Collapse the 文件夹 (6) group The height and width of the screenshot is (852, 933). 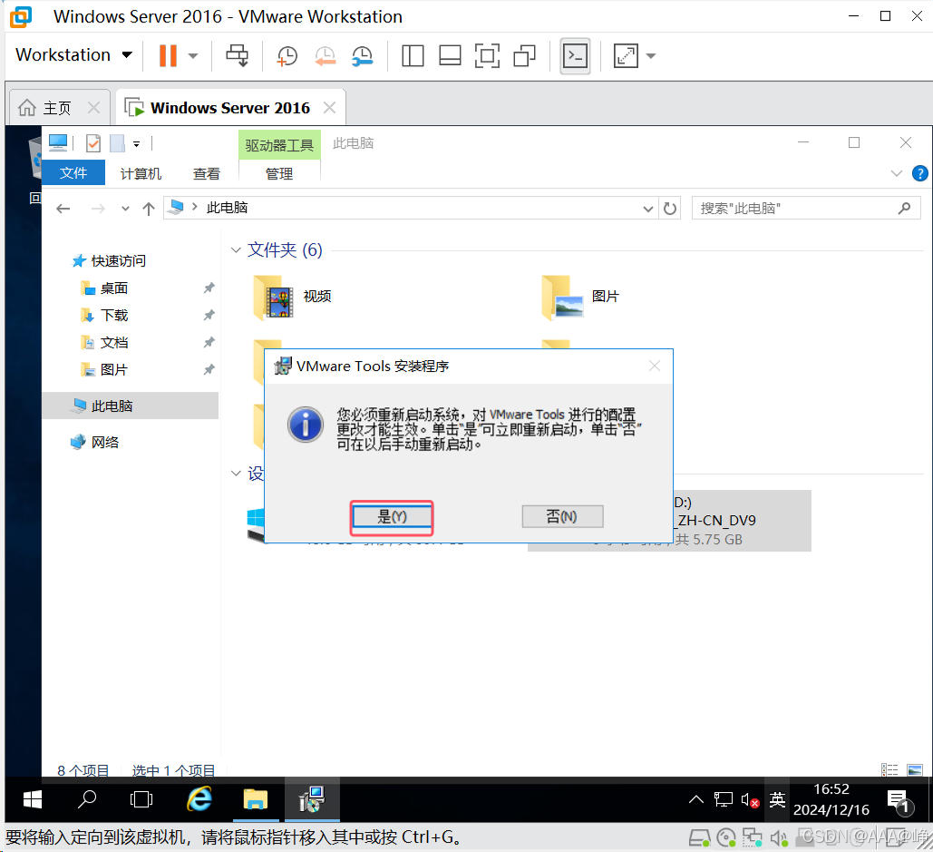point(236,250)
